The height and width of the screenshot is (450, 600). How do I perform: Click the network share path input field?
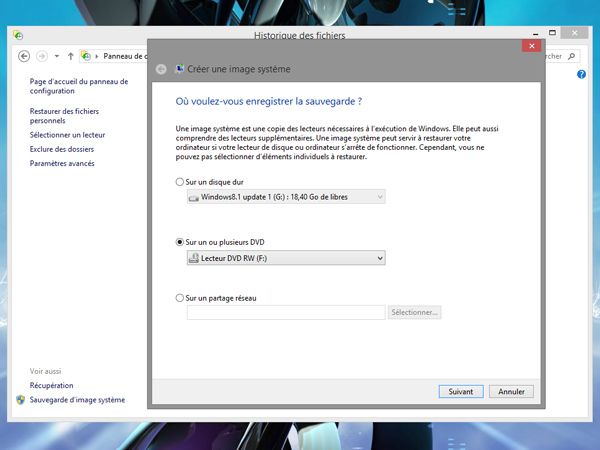point(286,312)
